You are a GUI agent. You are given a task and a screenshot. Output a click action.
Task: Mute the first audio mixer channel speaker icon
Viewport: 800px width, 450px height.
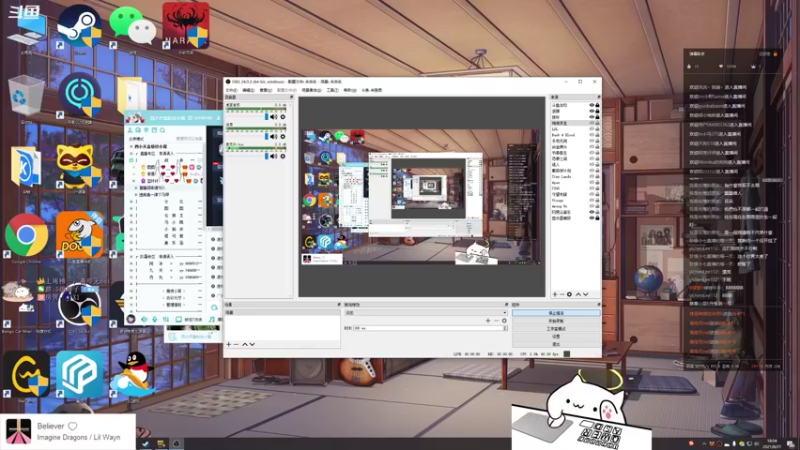[x=273, y=117]
